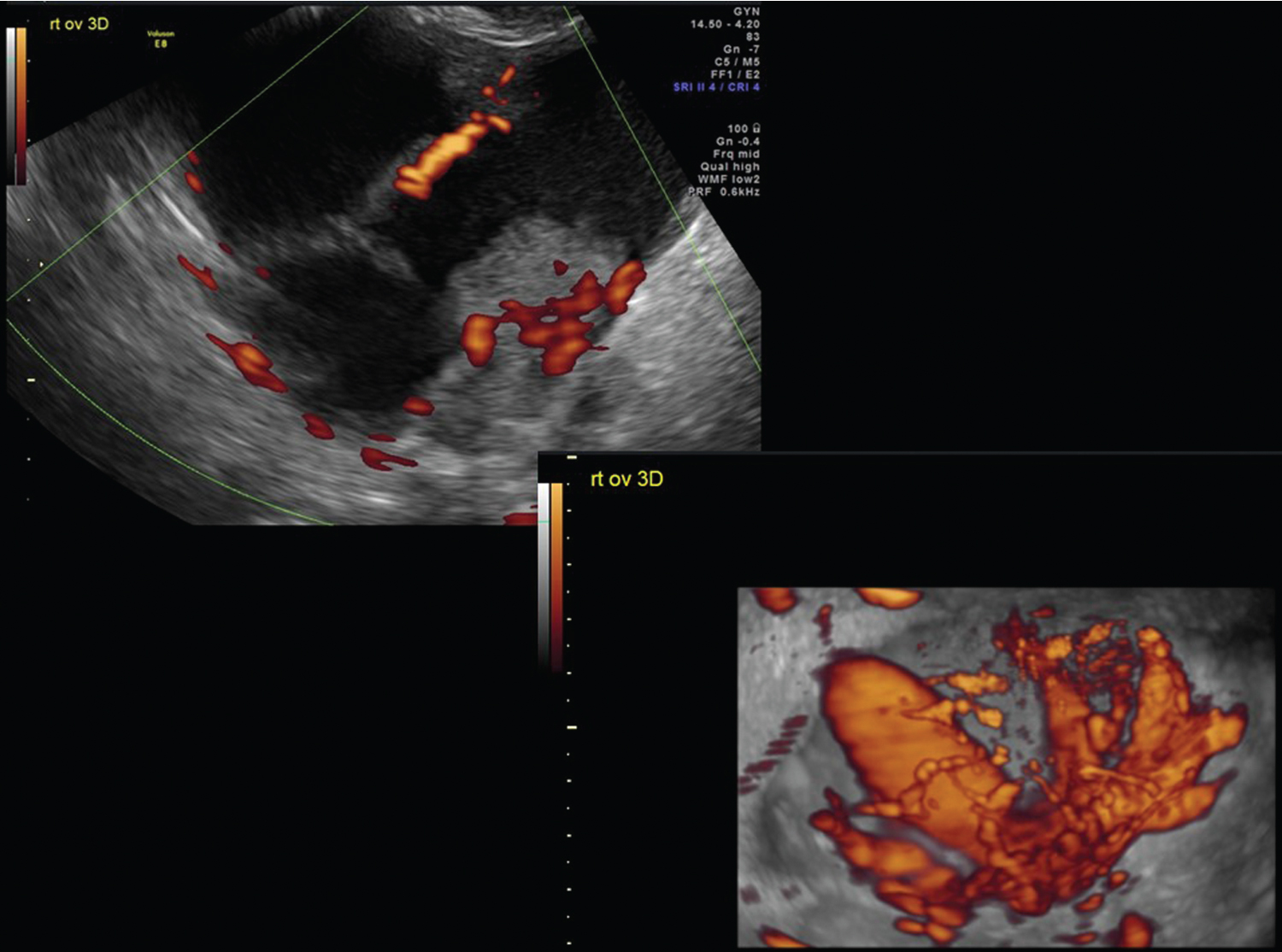1282x952 pixels.
Task: Click the WMF low2 wall filter setting
Action: (x=728, y=179)
